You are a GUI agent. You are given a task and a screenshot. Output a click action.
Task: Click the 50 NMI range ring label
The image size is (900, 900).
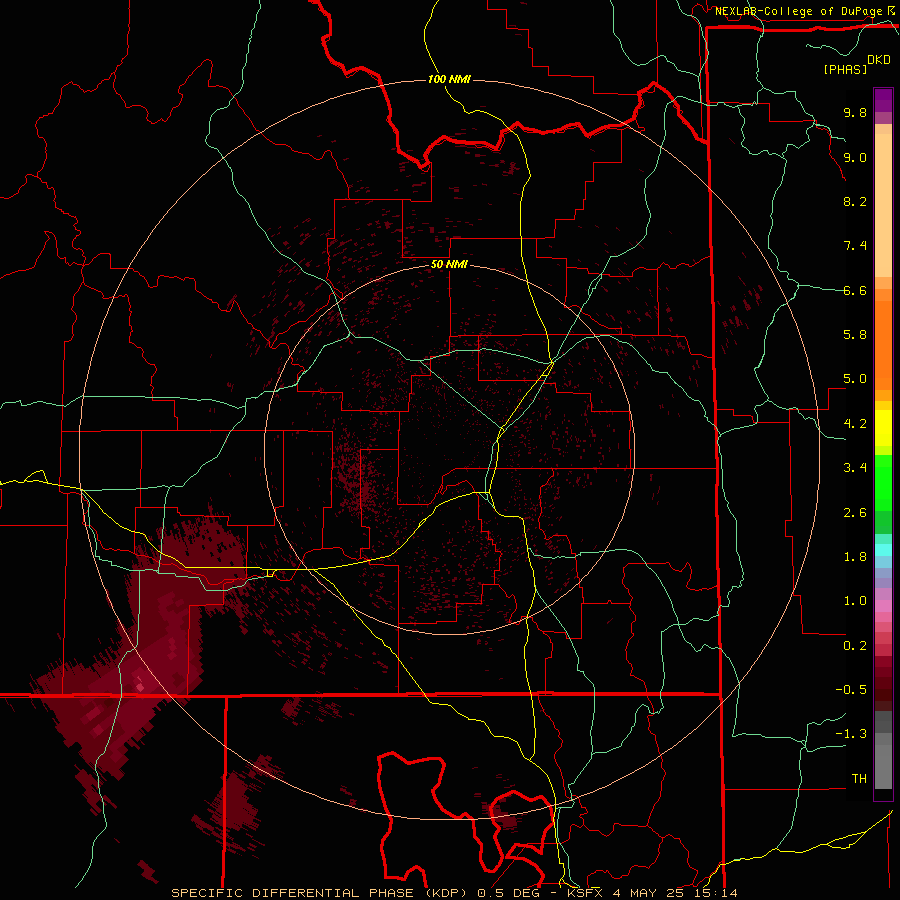point(449,265)
